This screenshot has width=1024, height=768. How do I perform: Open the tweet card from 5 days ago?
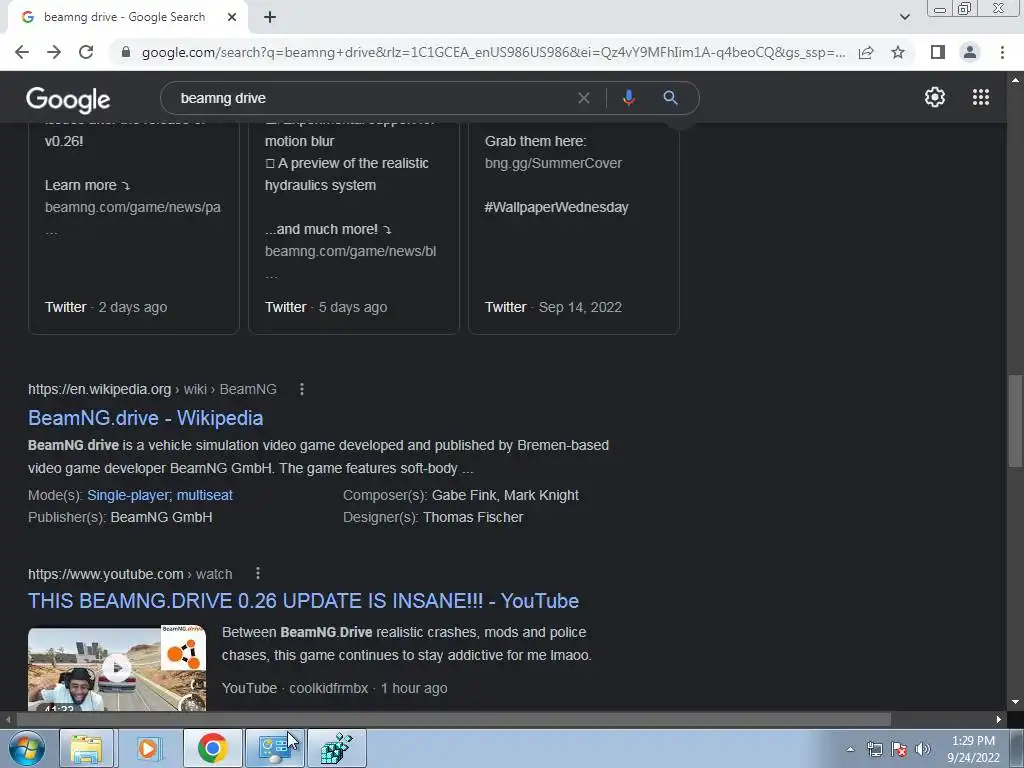pos(354,229)
